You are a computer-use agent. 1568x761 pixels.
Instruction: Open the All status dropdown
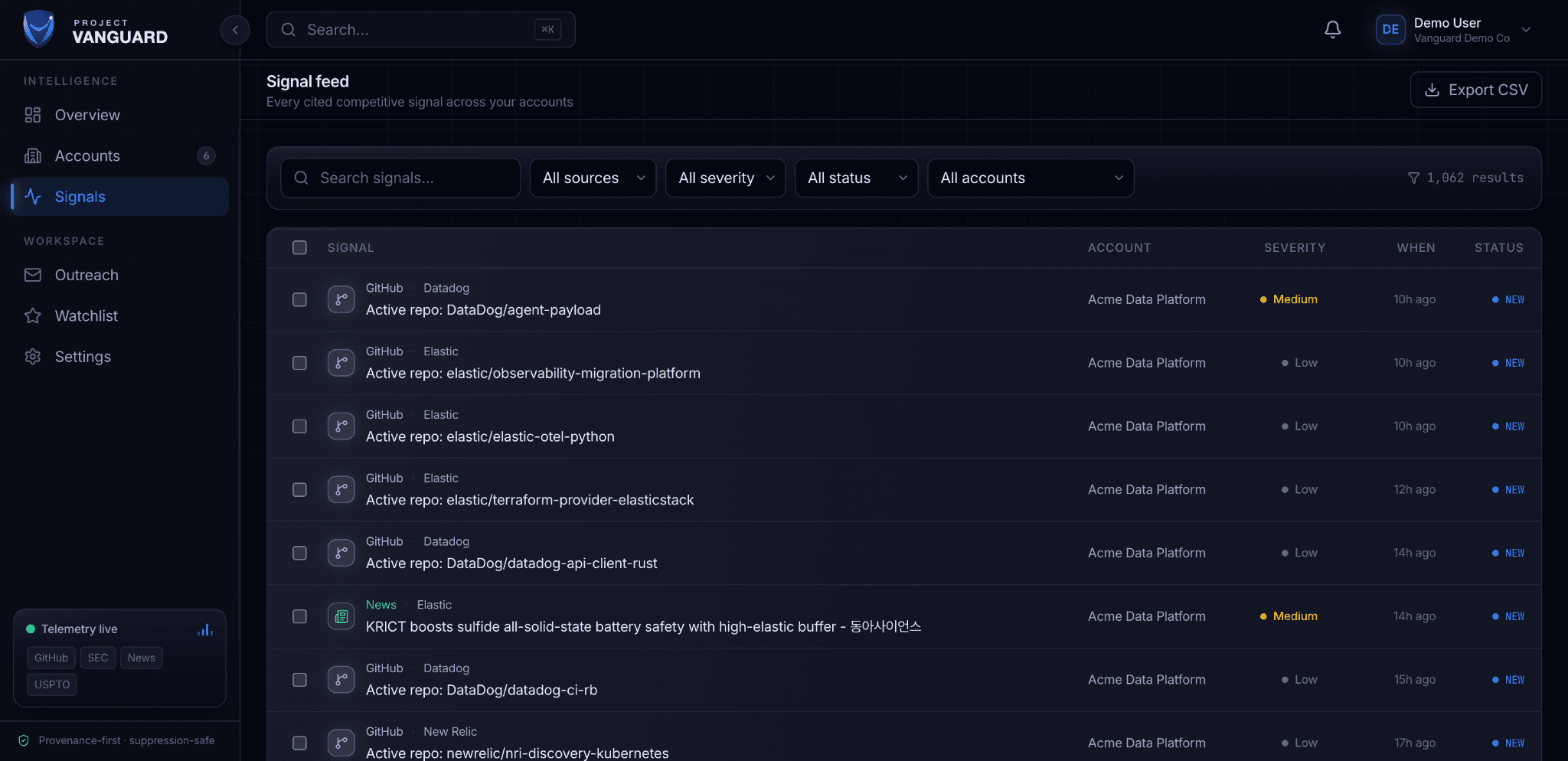pyautogui.click(x=856, y=178)
